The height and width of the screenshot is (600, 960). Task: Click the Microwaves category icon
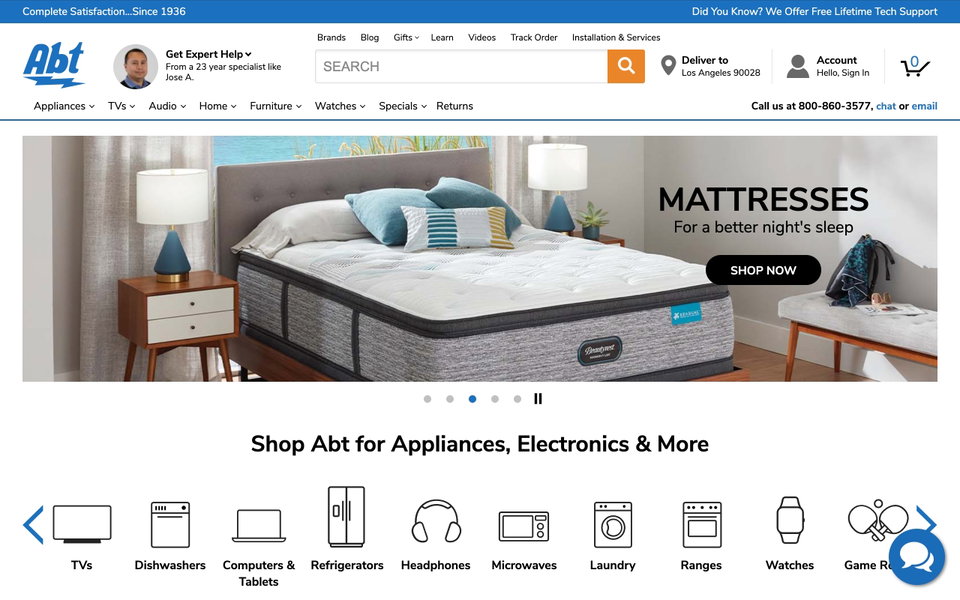(x=524, y=526)
